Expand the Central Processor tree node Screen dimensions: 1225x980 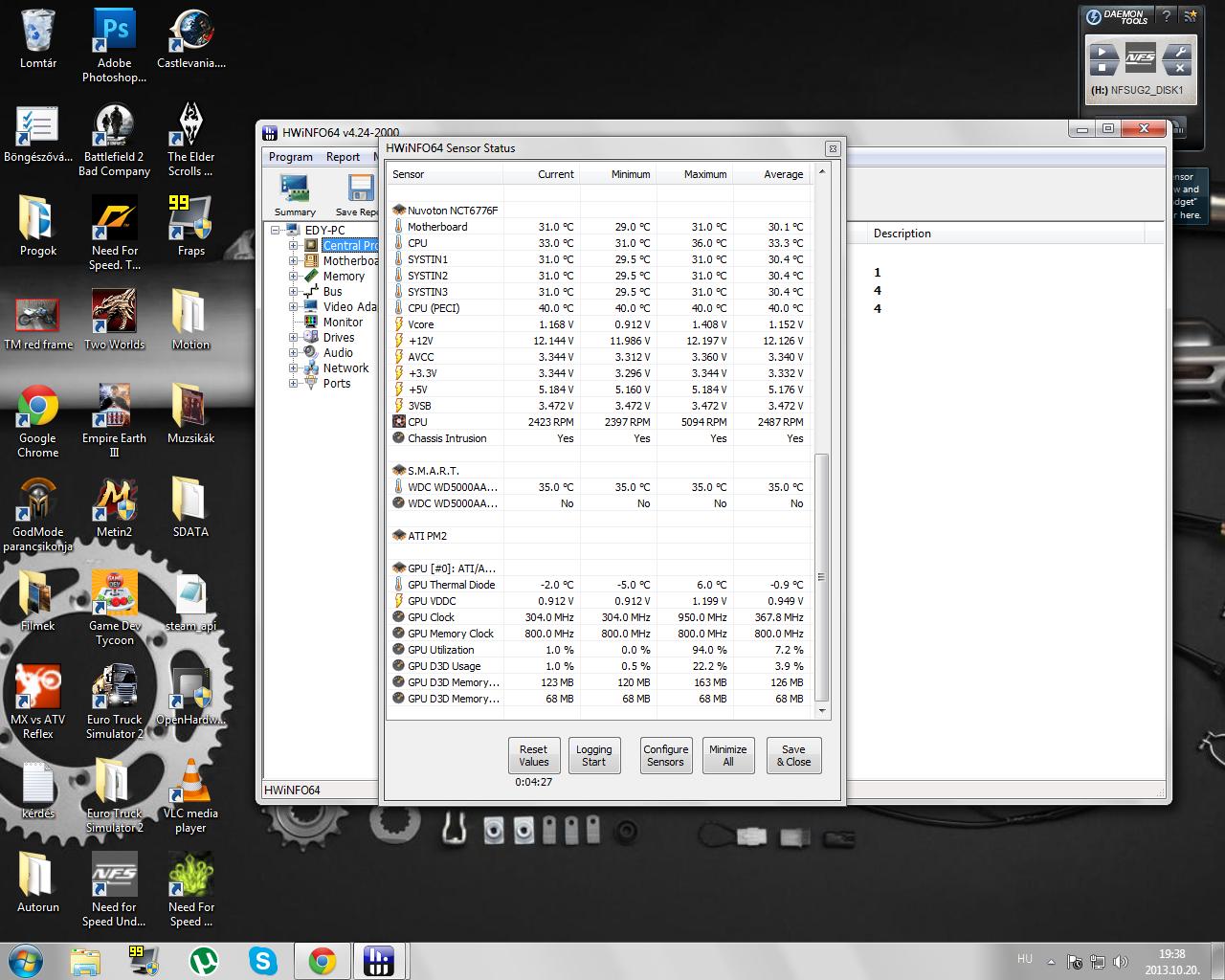294,245
